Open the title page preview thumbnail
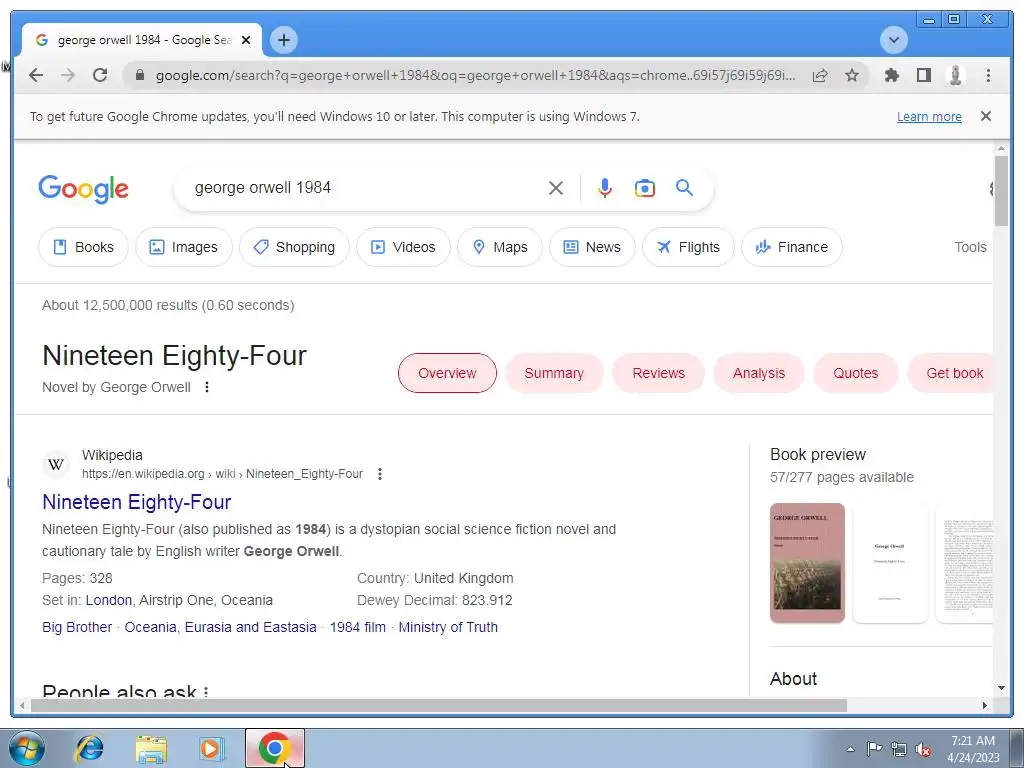This screenshot has height=768, width=1024. tap(890, 562)
